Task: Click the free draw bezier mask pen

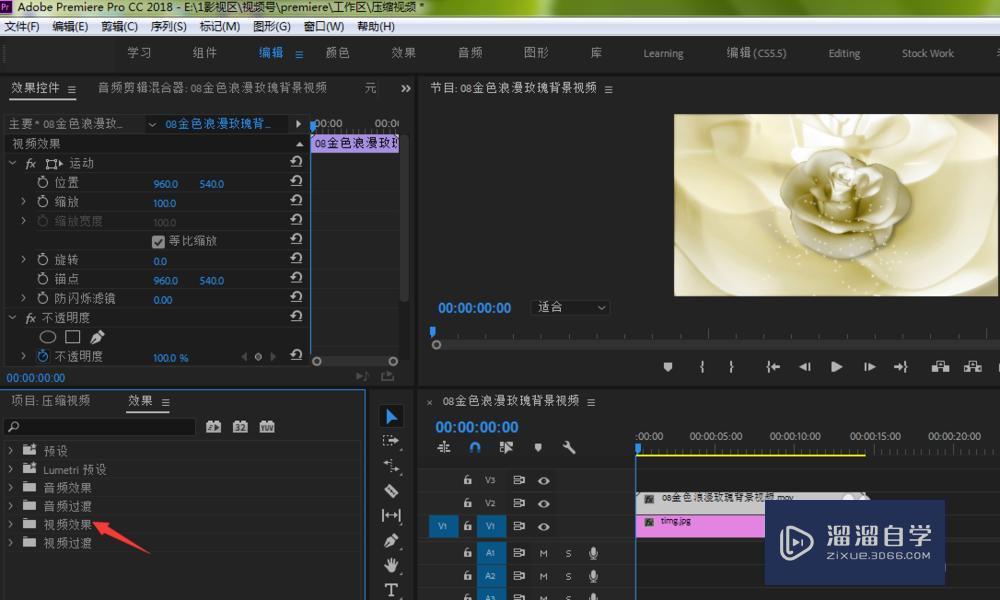Action: pyautogui.click(x=98, y=336)
